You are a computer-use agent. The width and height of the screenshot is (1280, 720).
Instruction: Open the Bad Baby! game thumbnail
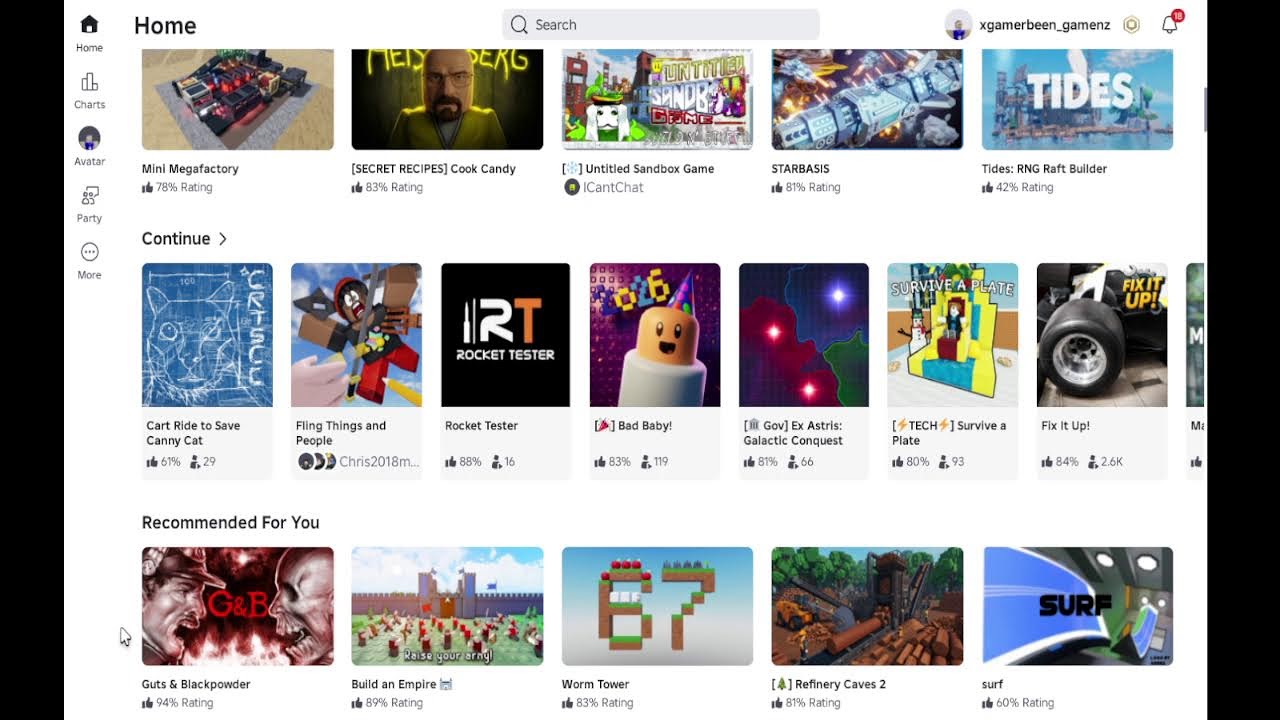[x=655, y=335]
